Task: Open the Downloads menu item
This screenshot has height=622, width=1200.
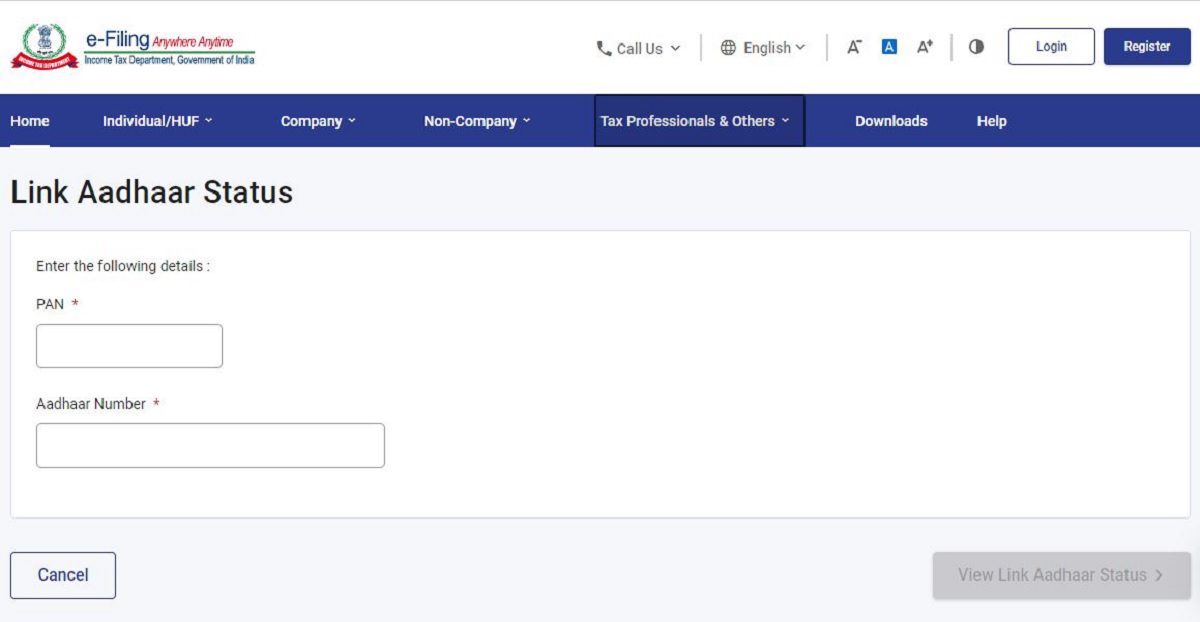Action: [891, 121]
